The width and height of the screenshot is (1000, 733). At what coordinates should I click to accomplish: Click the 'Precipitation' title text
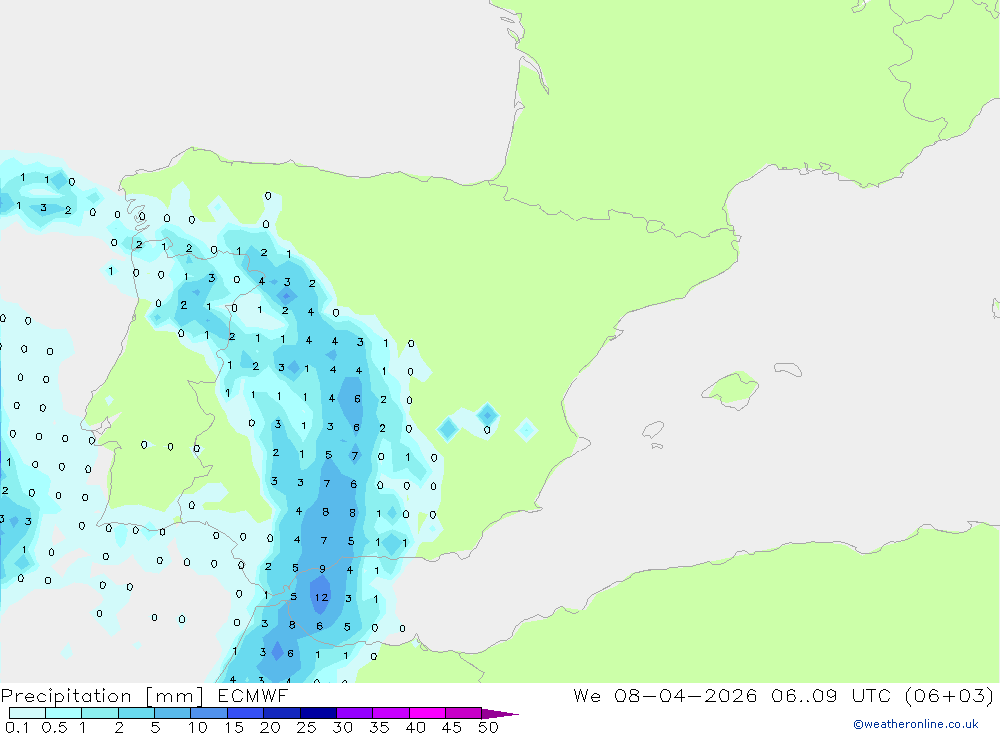[66, 696]
